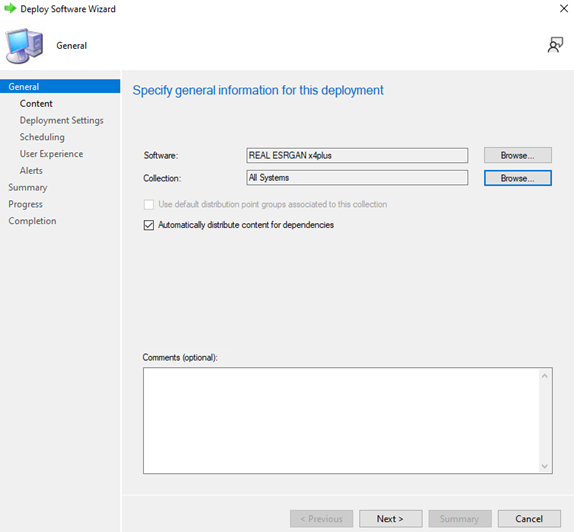Image resolution: width=574 pixels, height=532 pixels.
Task: Click the green arrow wizard title icon
Action: (x=10, y=8)
